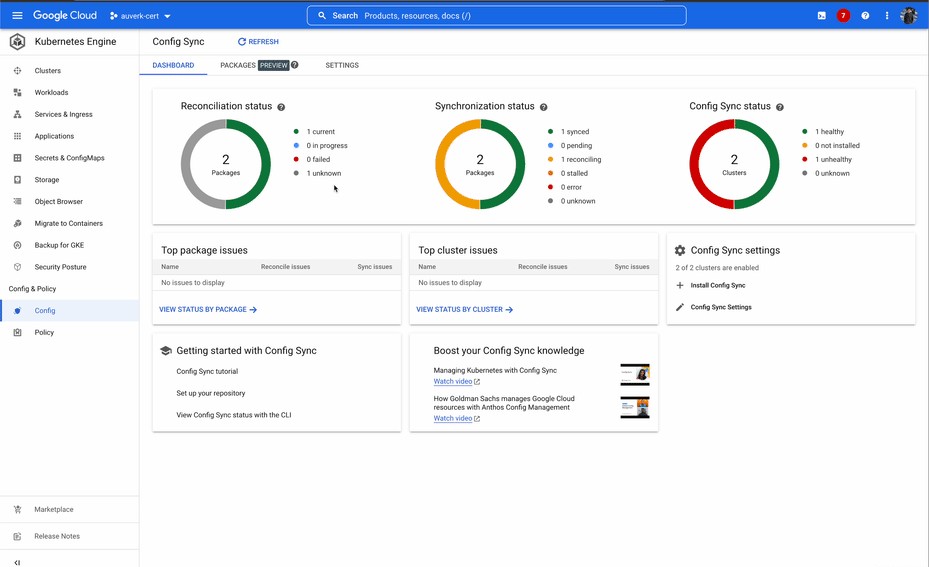Activate Cloud Shell icon in top bar
Screen dimensions: 929x567
click(822, 16)
